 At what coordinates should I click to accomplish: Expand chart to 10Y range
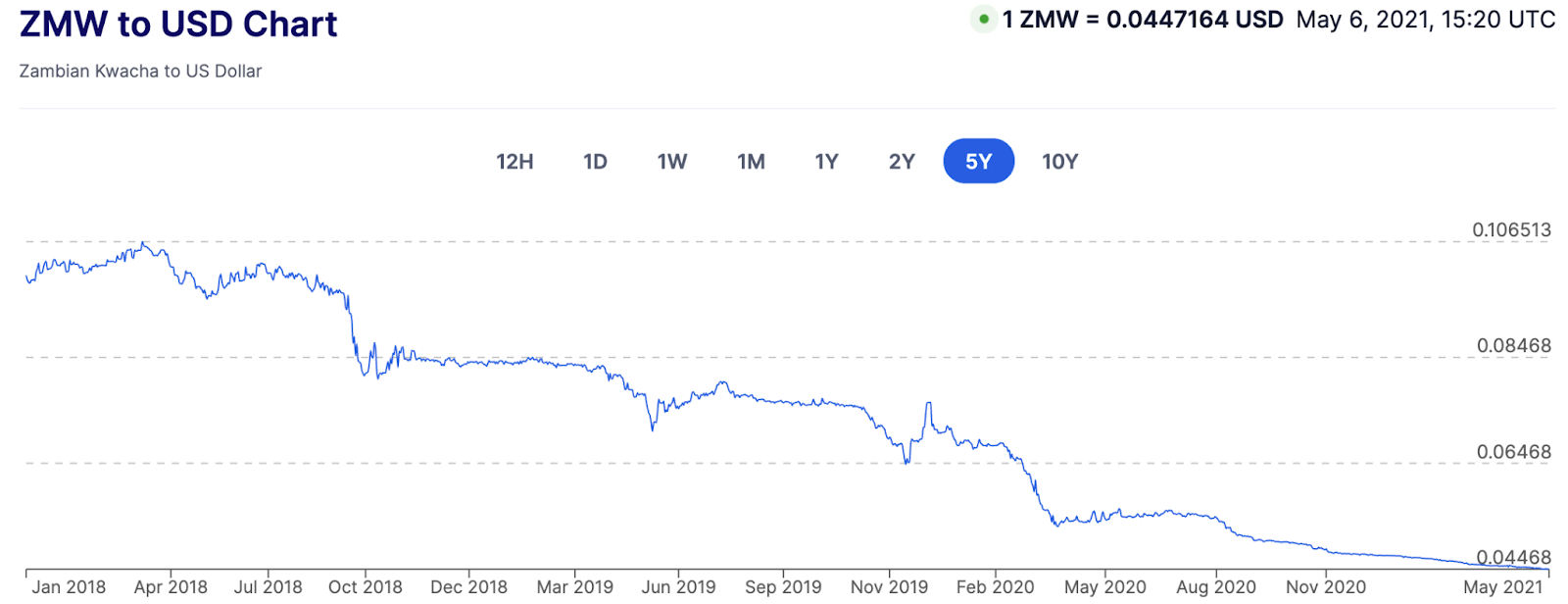(x=1059, y=162)
